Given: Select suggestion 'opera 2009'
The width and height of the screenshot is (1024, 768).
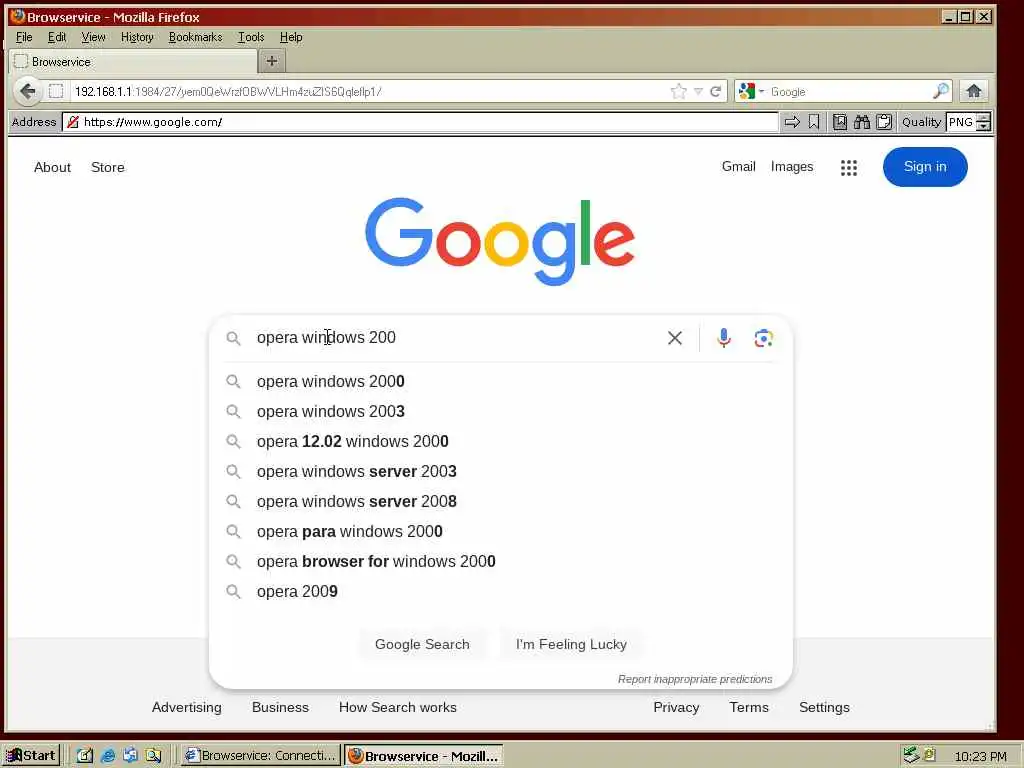Looking at the screenshot, I should (500, 592).
